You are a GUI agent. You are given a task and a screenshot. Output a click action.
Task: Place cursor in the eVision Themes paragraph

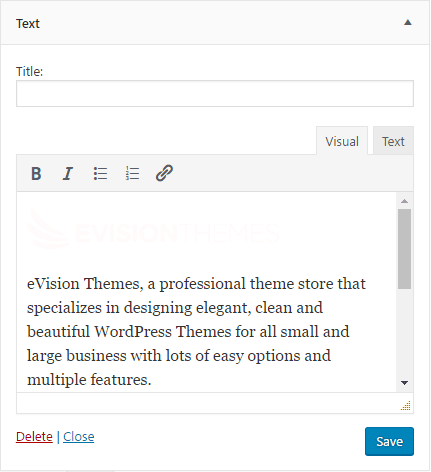pyautogui.click(x=196, y=331)
